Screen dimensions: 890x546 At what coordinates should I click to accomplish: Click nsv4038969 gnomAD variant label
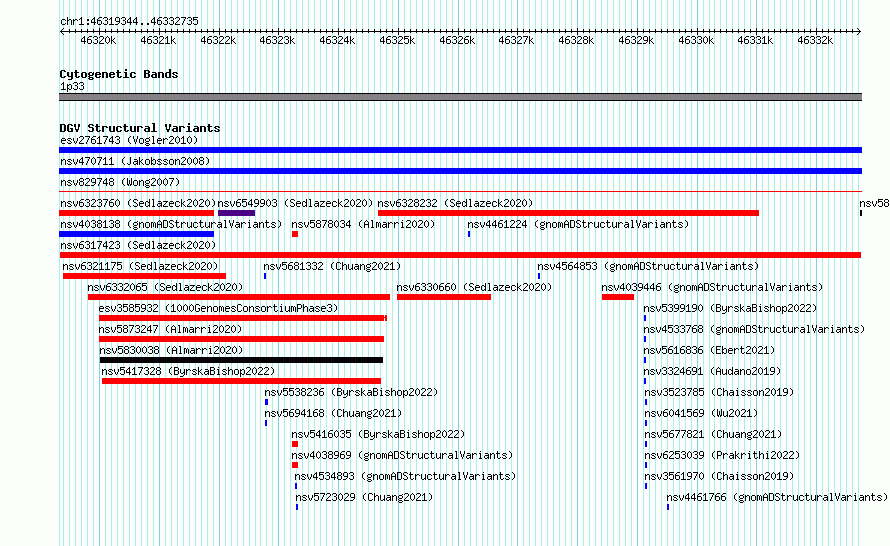(x=402, y=455)
